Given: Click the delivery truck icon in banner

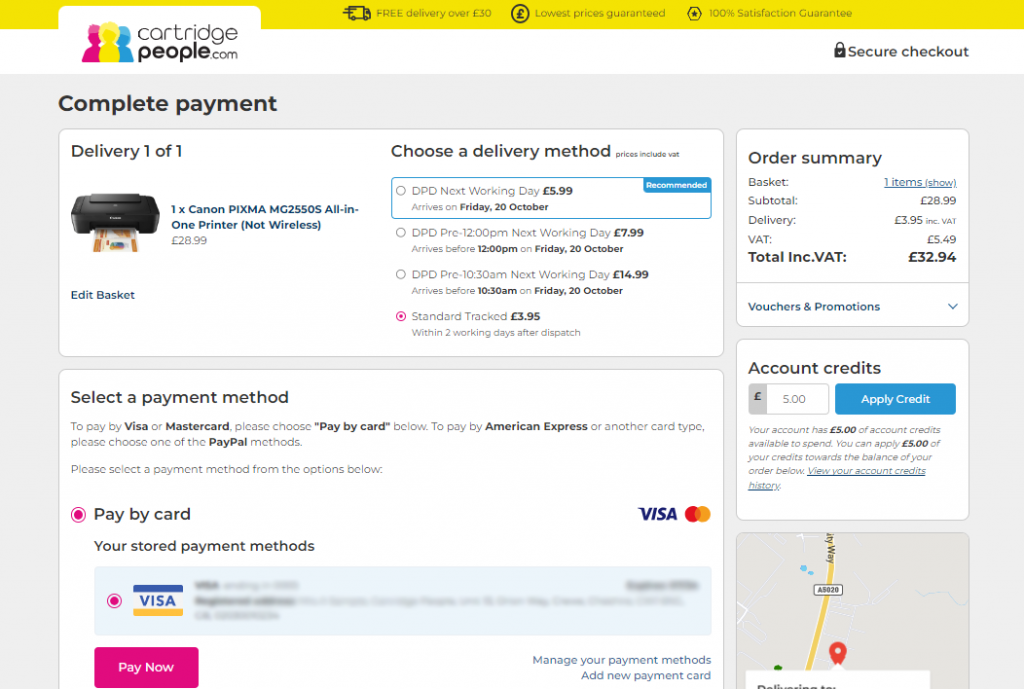Looking at the screenshot, I should pos(357,13).
